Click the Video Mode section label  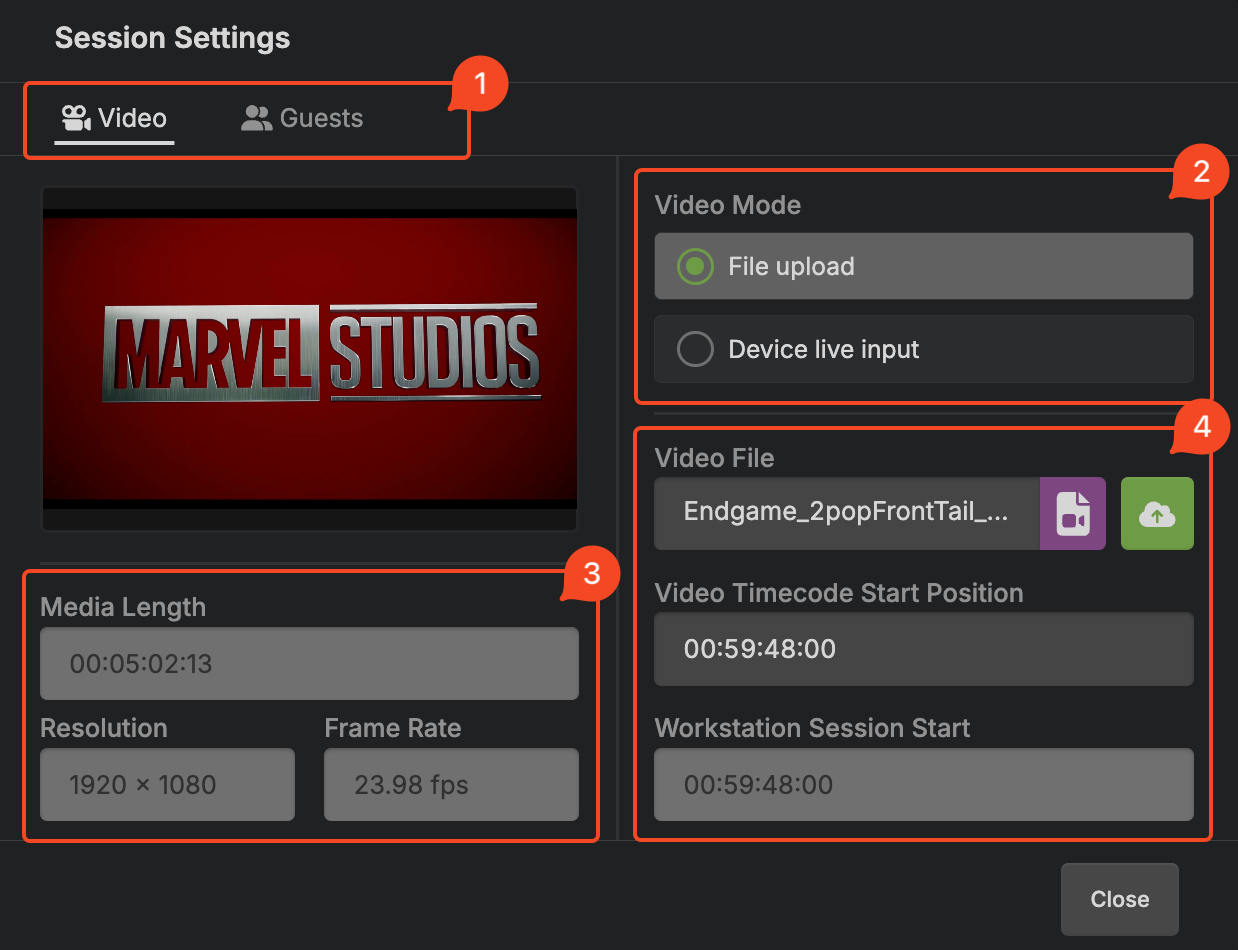tap(727, 205)
